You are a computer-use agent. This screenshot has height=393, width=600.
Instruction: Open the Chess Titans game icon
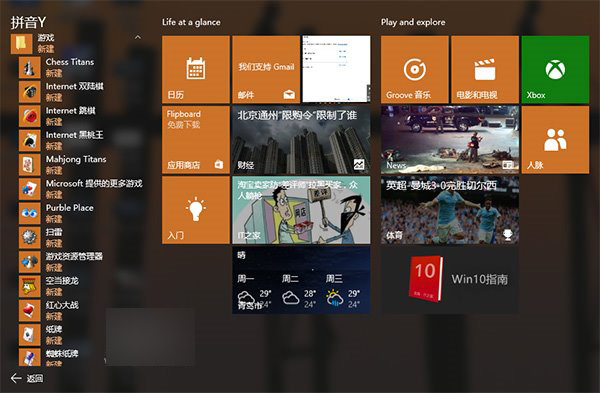click(29, 67)
